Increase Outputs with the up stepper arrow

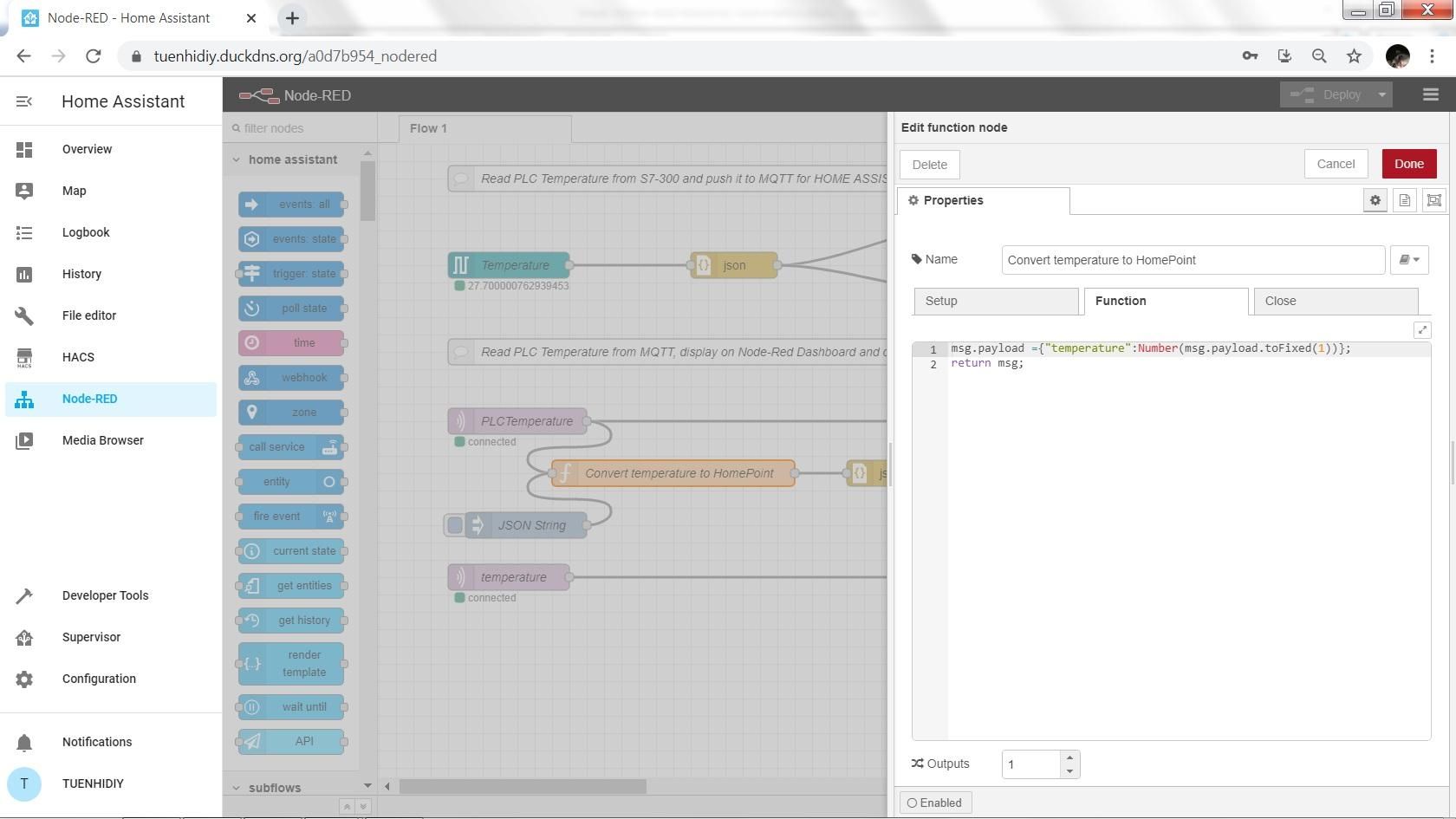1069,758
